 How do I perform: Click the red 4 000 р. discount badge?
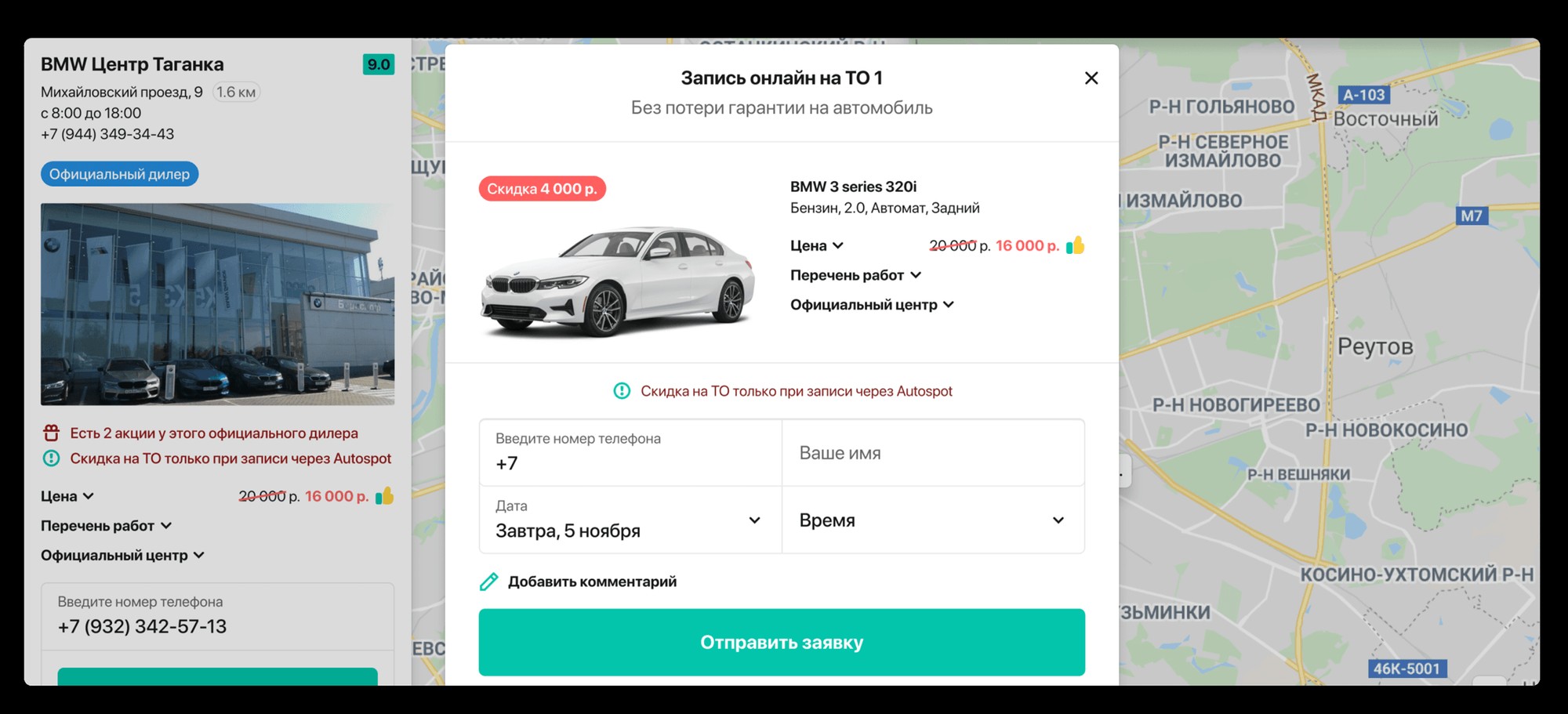click(x=542, y=189)
